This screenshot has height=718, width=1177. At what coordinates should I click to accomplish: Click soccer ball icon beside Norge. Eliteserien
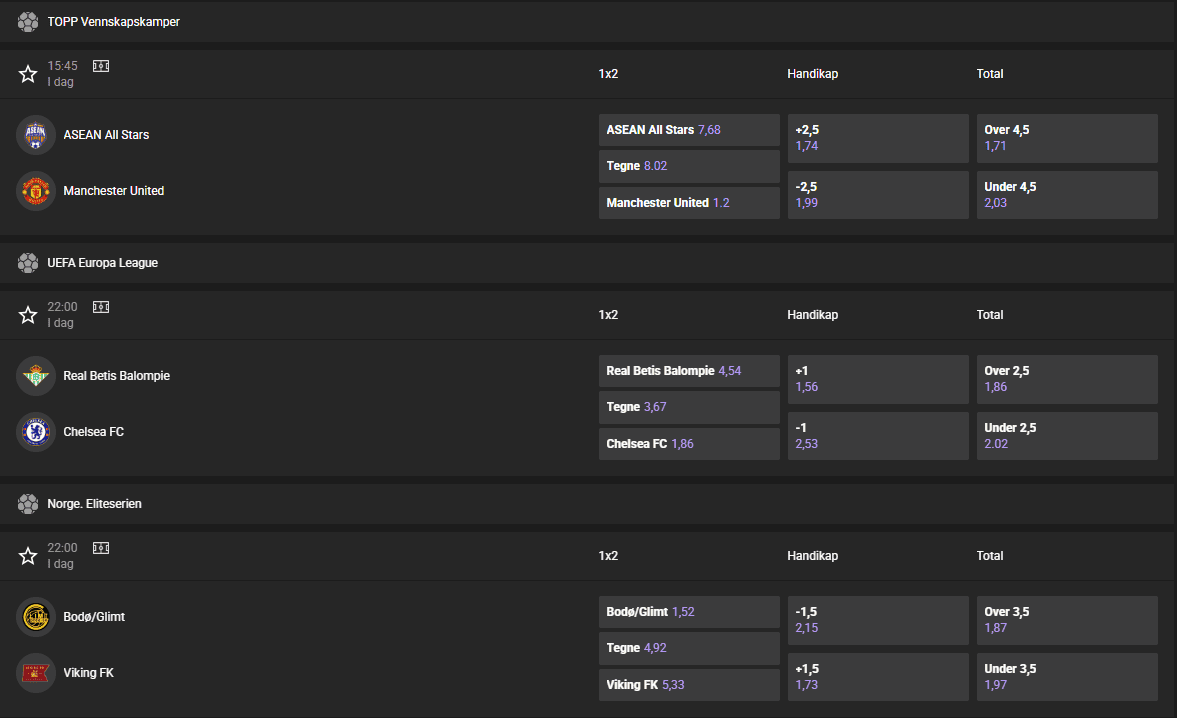click(28, 503)
